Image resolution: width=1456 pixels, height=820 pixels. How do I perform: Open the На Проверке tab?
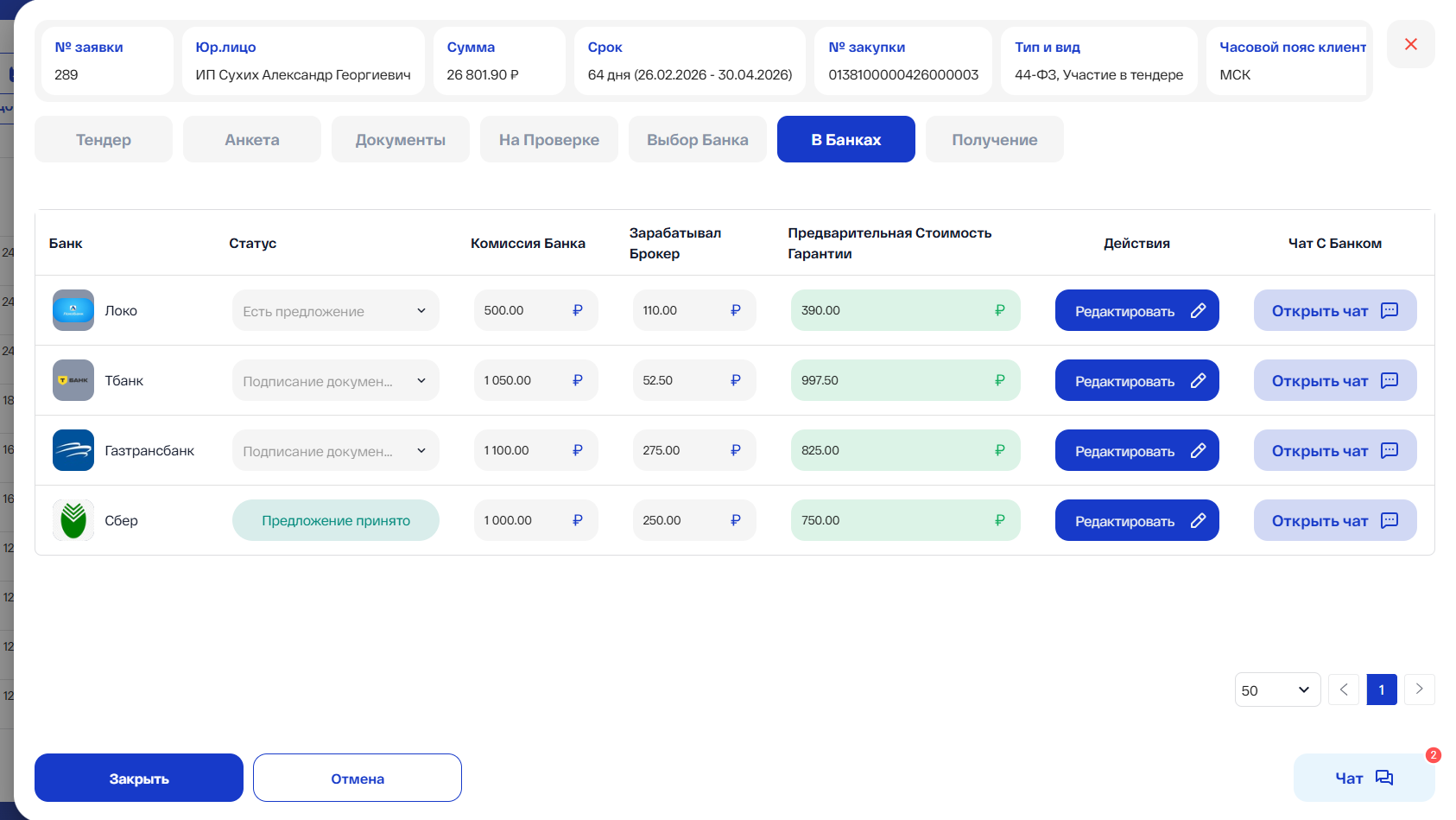click(x=549, y=139)
